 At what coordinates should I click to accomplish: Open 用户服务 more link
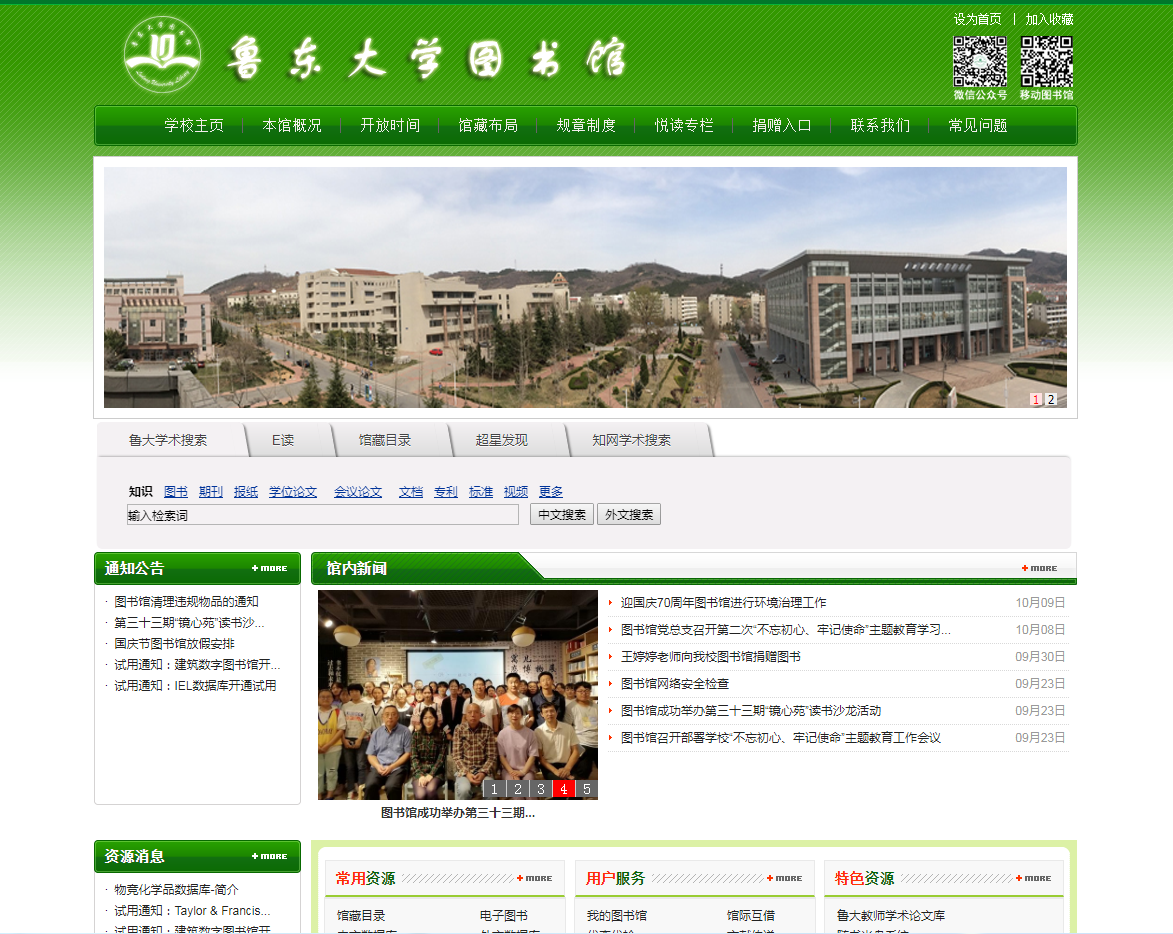785,878
